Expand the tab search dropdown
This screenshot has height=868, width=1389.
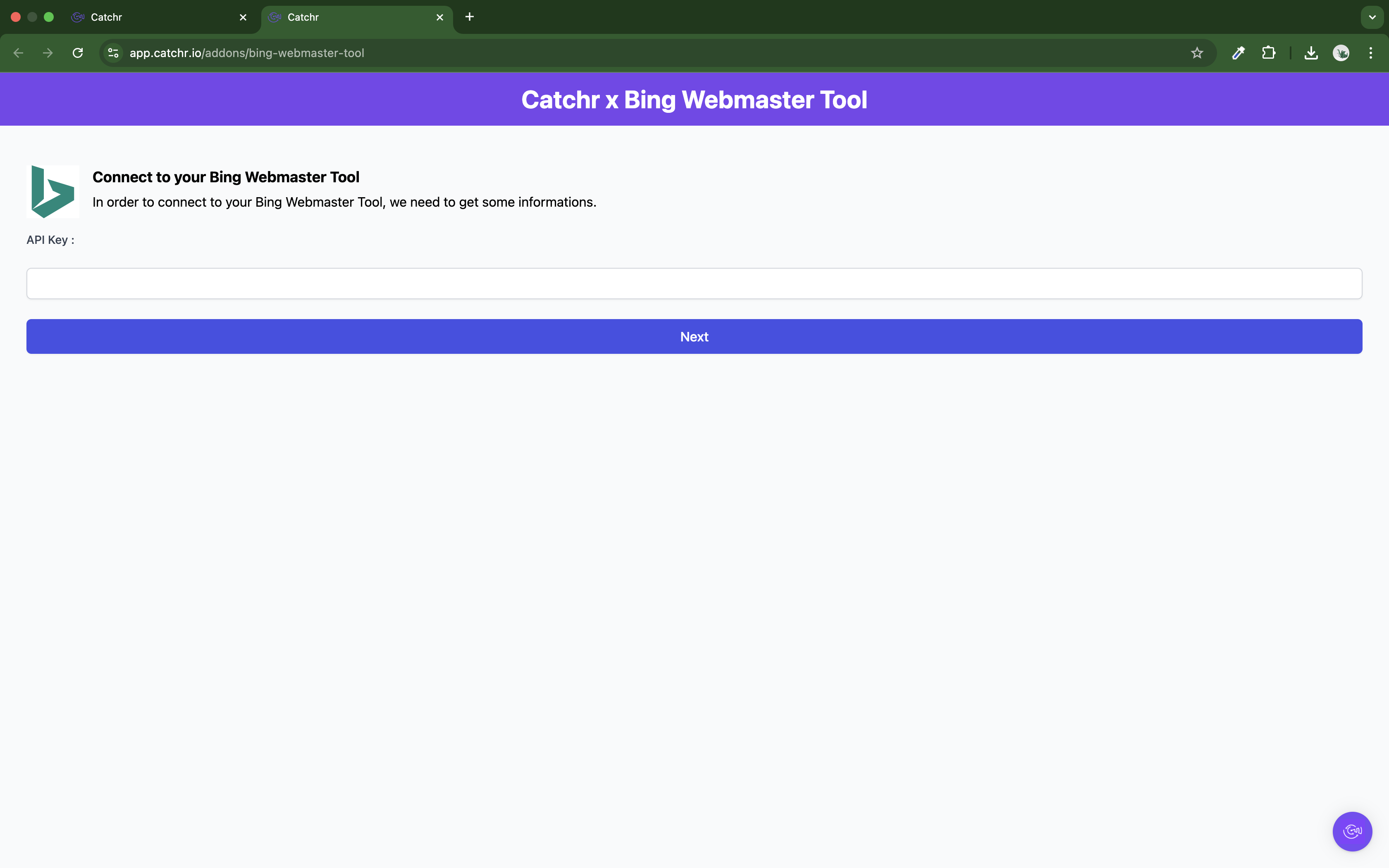coord(1372,17)
